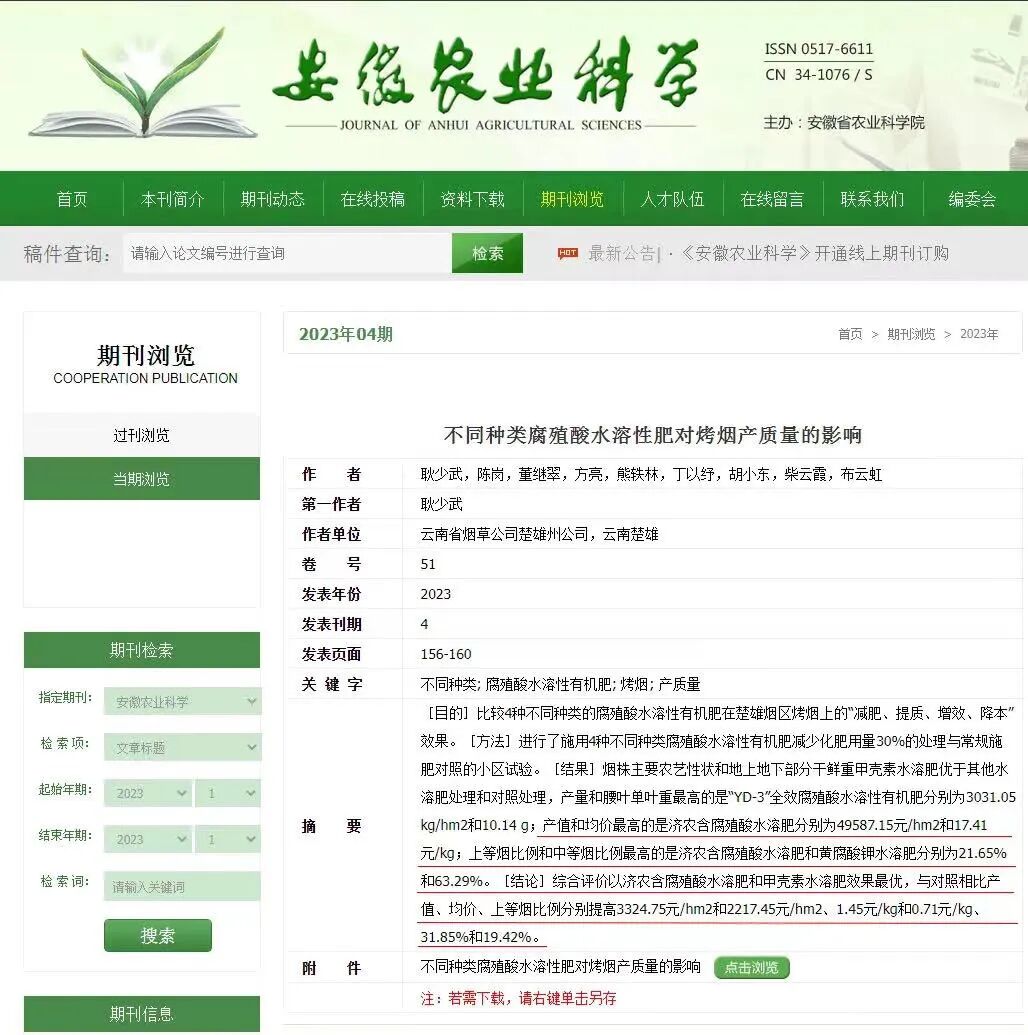Click 点击浏览 to view the attachment
Image resolution: width=1028 pixels, height=1035 pixels.
click(751, 968)
